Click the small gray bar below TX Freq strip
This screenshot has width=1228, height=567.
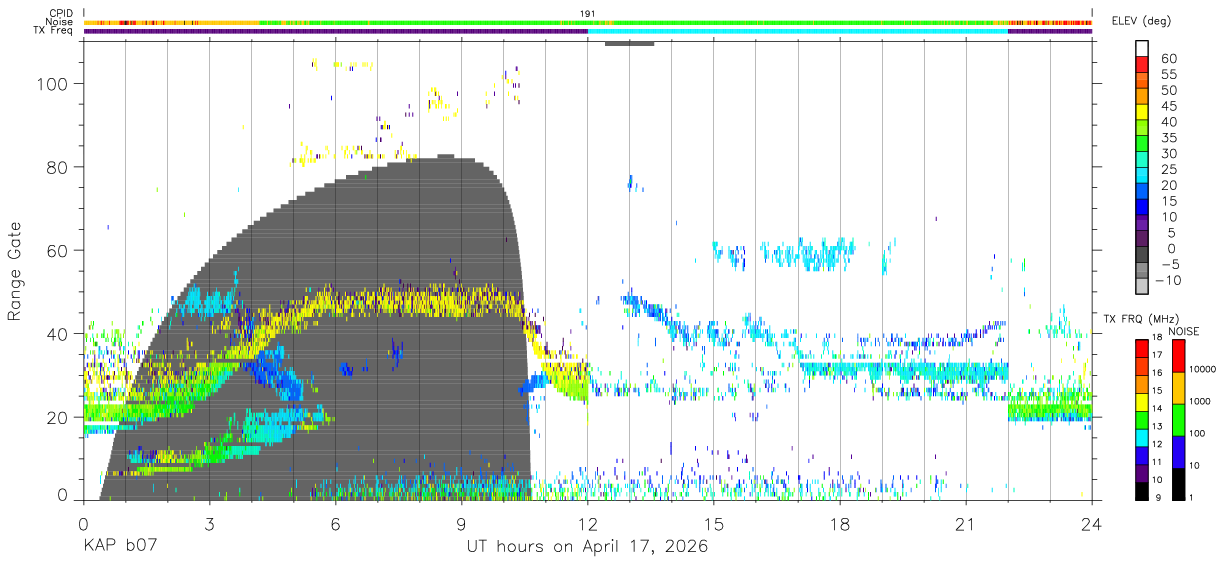(630, 43)
